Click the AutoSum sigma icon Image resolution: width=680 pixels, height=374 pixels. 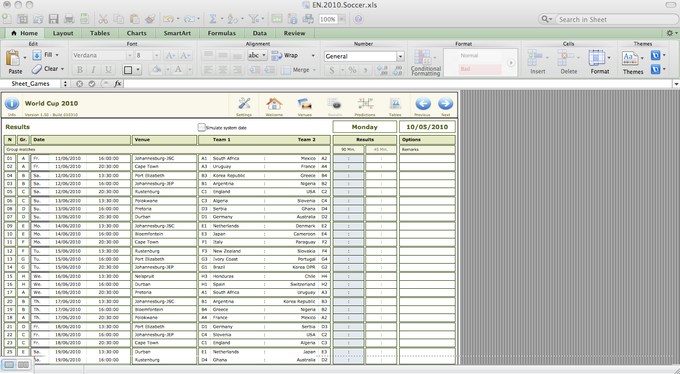[x=213, y=19]
